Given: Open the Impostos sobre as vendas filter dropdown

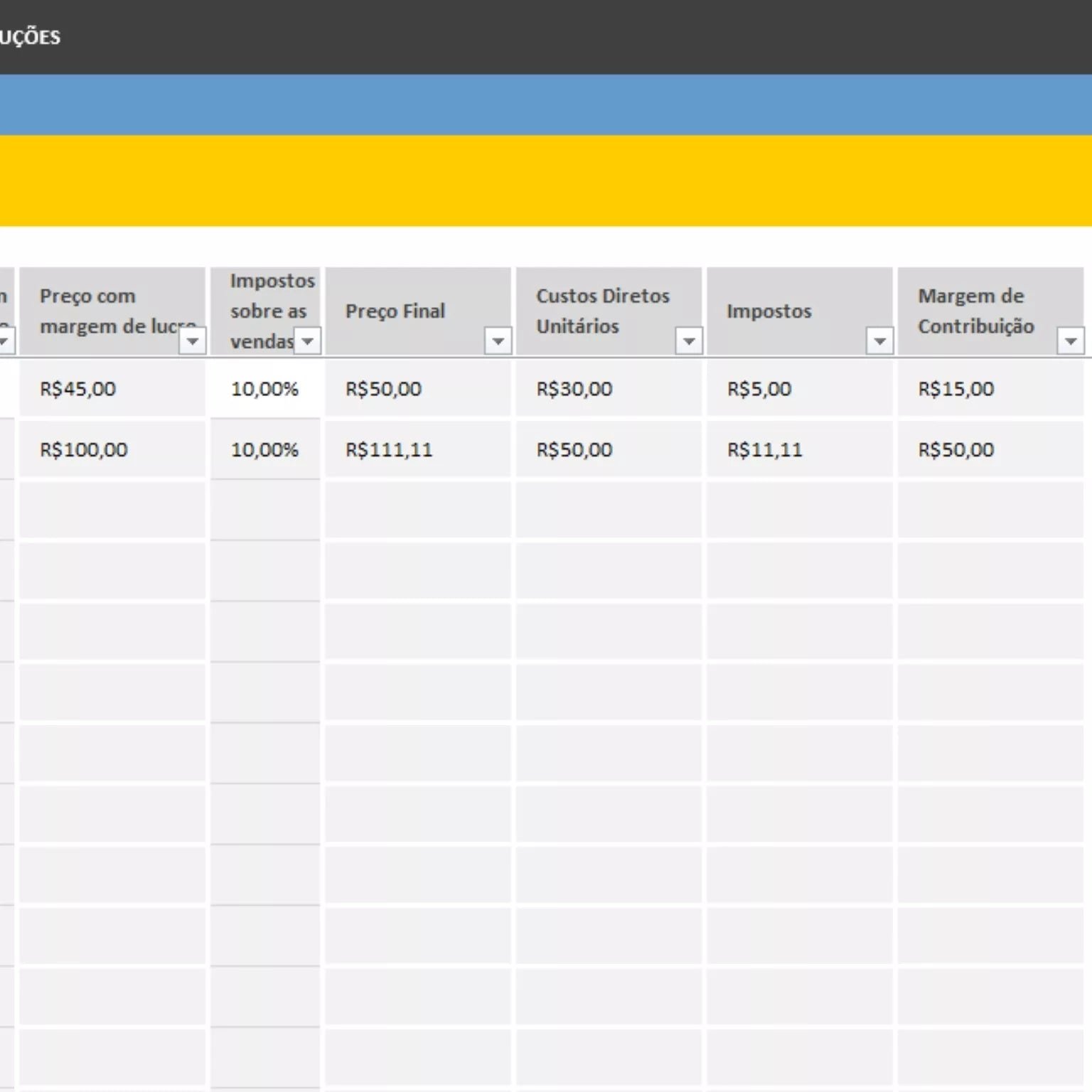Looking at the screenshot, I should pos(308,341).
